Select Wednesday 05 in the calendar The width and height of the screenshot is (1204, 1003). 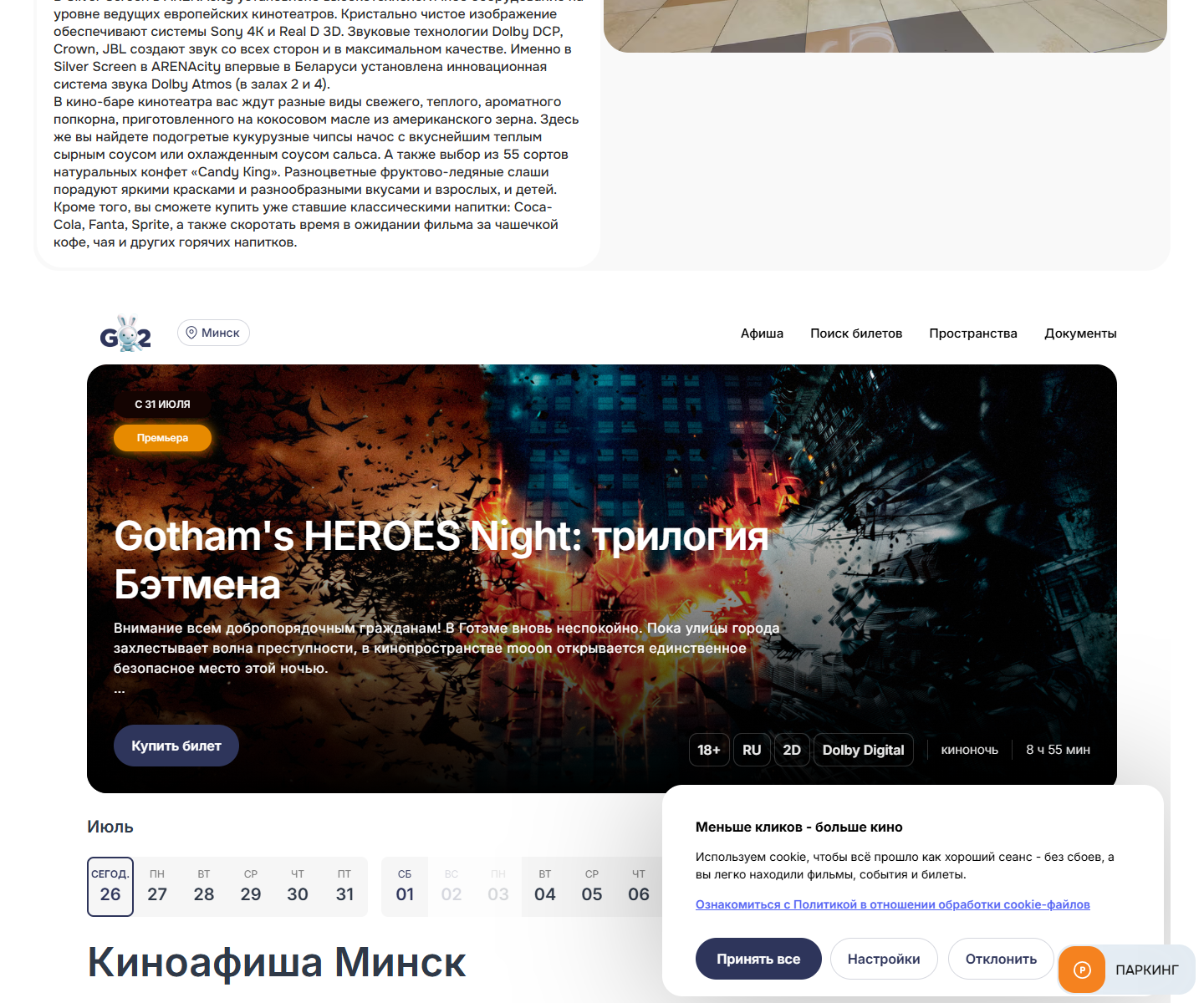click(x=592, y=887)
